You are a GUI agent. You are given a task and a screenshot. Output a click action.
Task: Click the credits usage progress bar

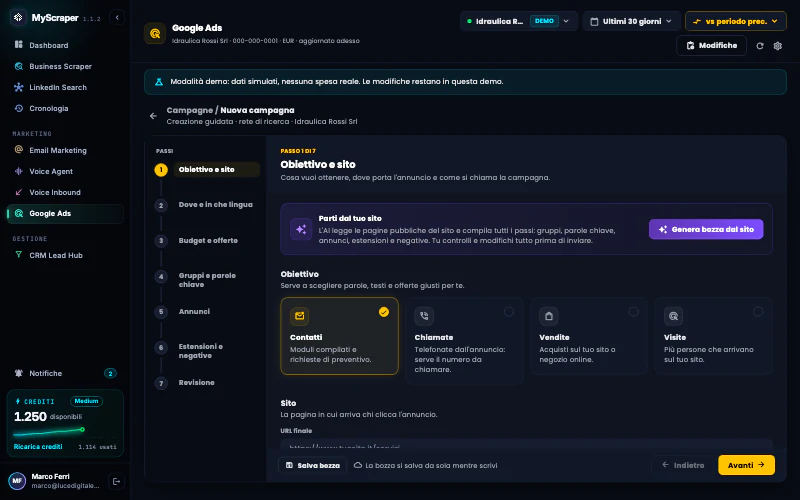[48, 432]
